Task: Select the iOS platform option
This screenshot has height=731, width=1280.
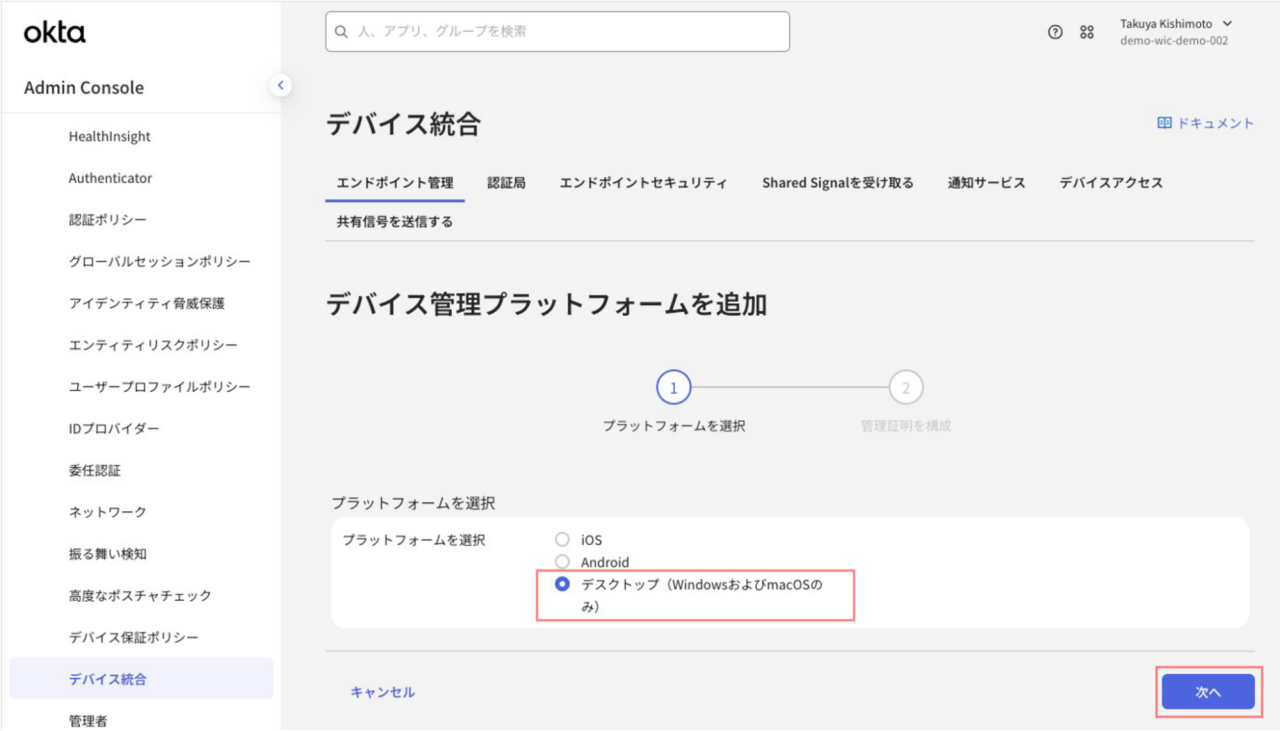Action: pos(562,540)
